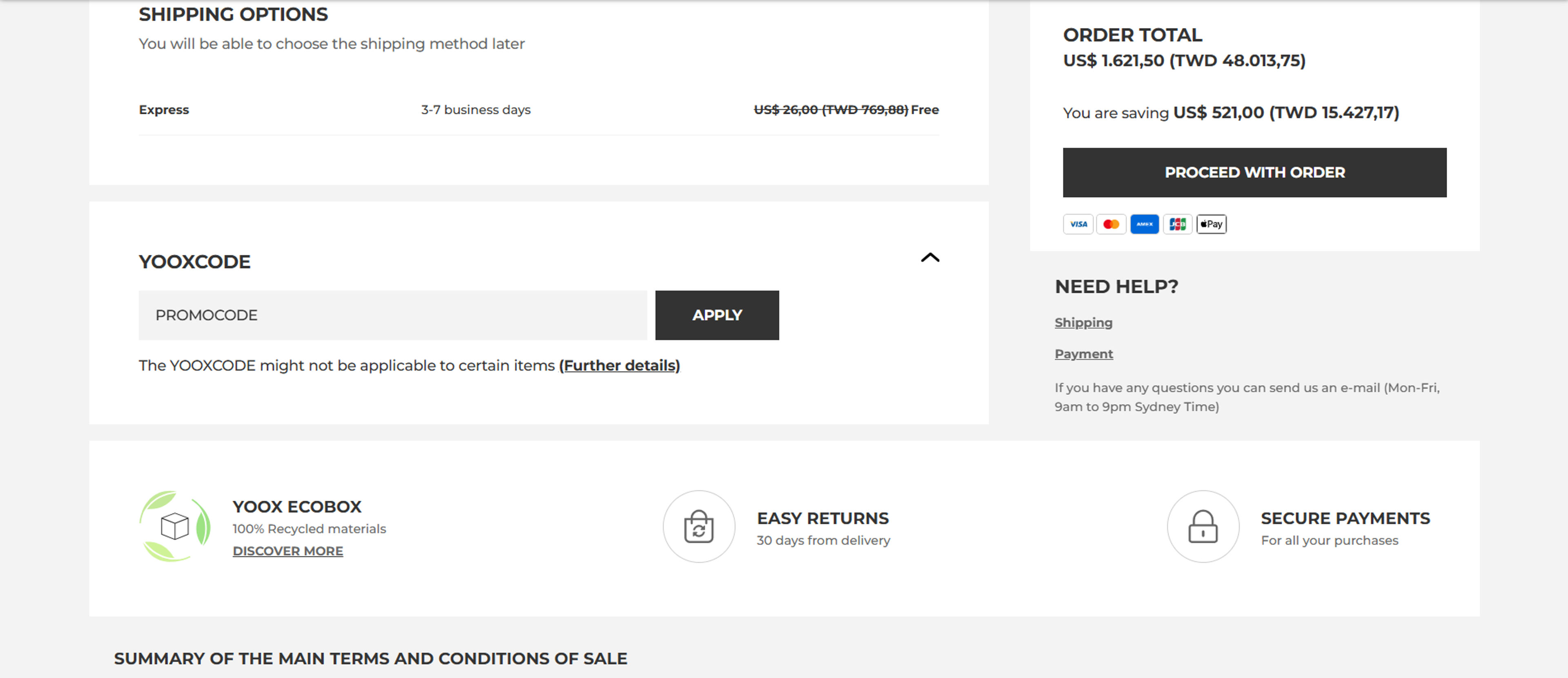Open the Payment help link
Screen dimensions: 1568x678
coord(1083,353)
